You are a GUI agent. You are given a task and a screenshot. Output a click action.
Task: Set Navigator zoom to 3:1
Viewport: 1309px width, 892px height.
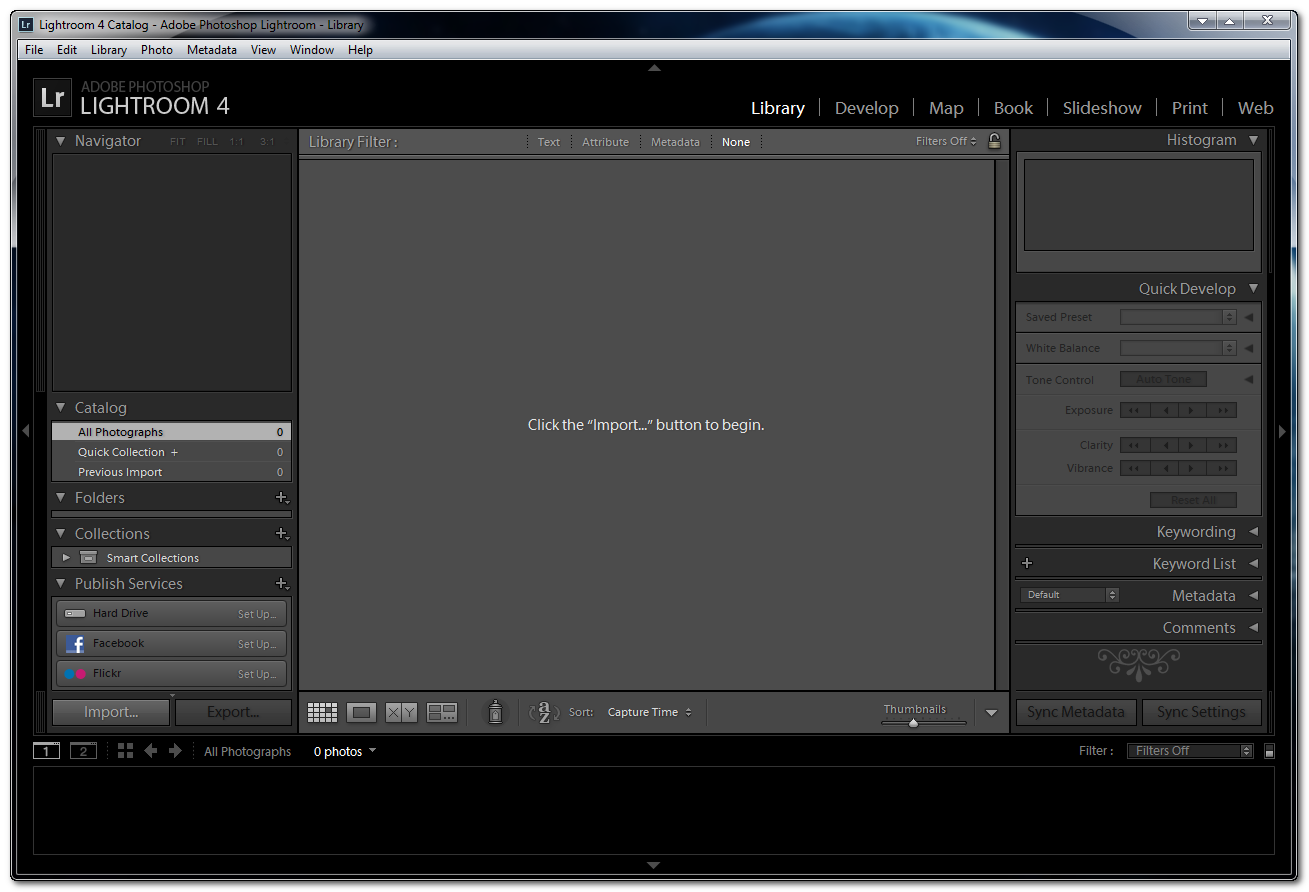click(x=267, y=142)
